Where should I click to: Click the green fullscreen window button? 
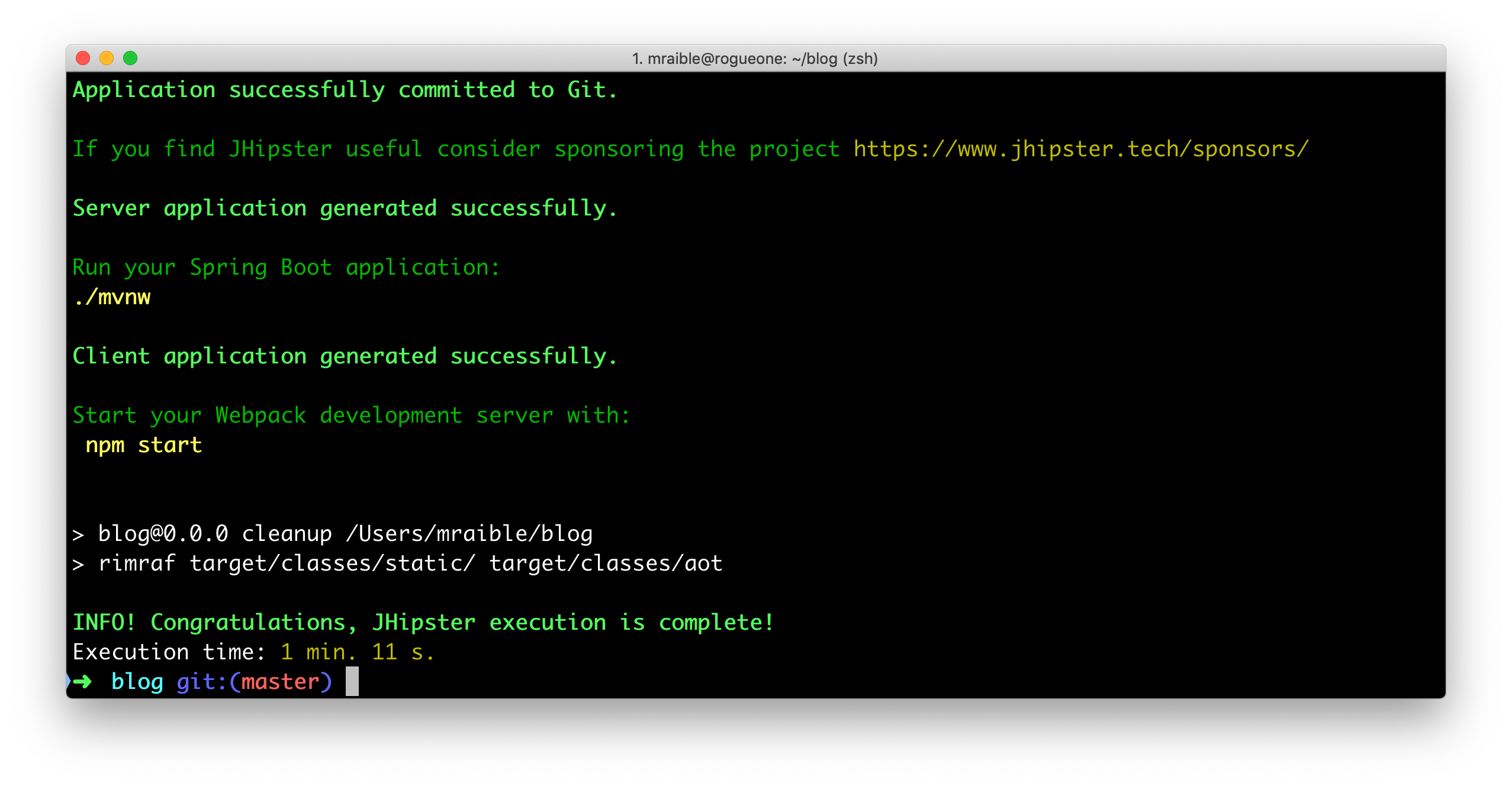pos(130,58)
